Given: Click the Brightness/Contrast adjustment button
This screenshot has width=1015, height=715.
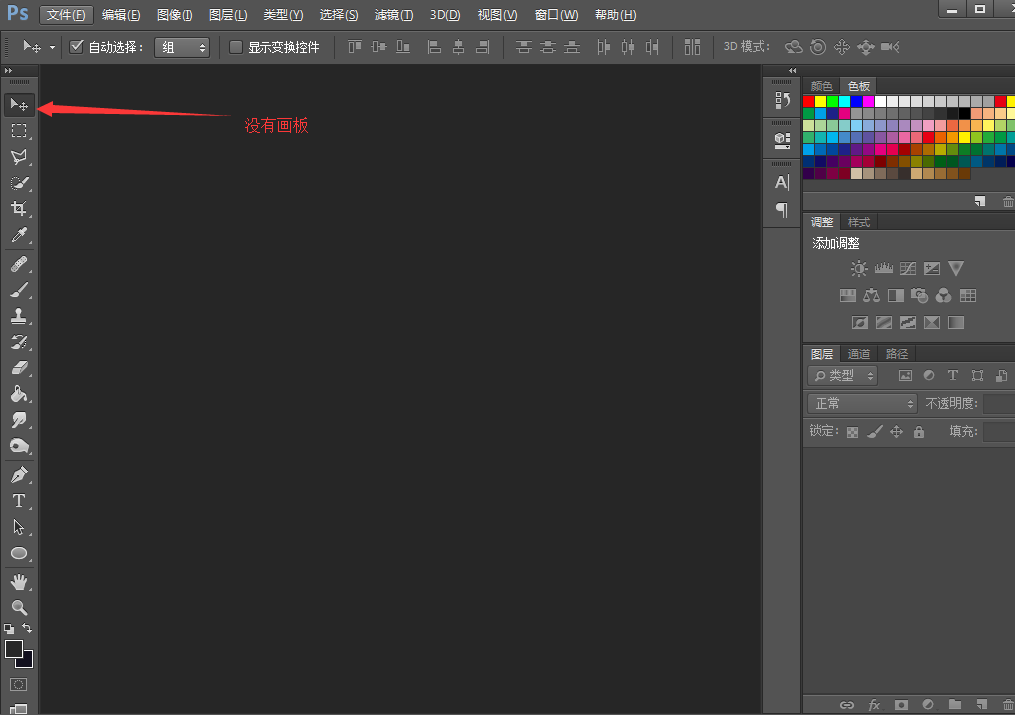Looking at the screenshot, I should pos(858,269).
